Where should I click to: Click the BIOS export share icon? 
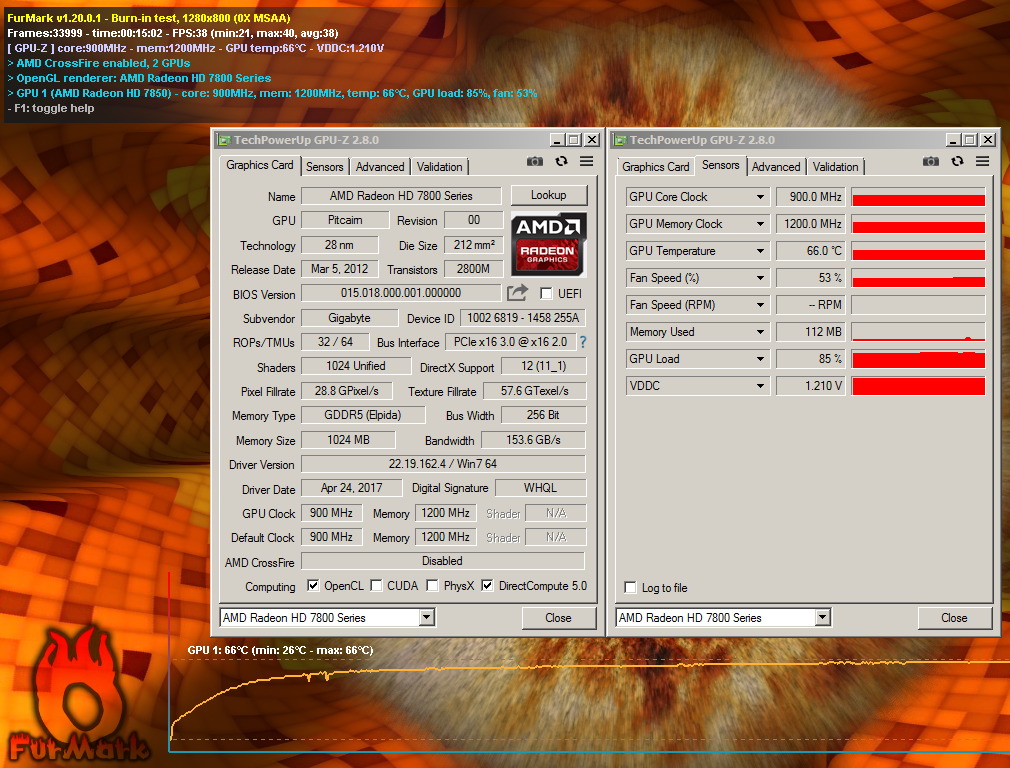pos(517,293)
